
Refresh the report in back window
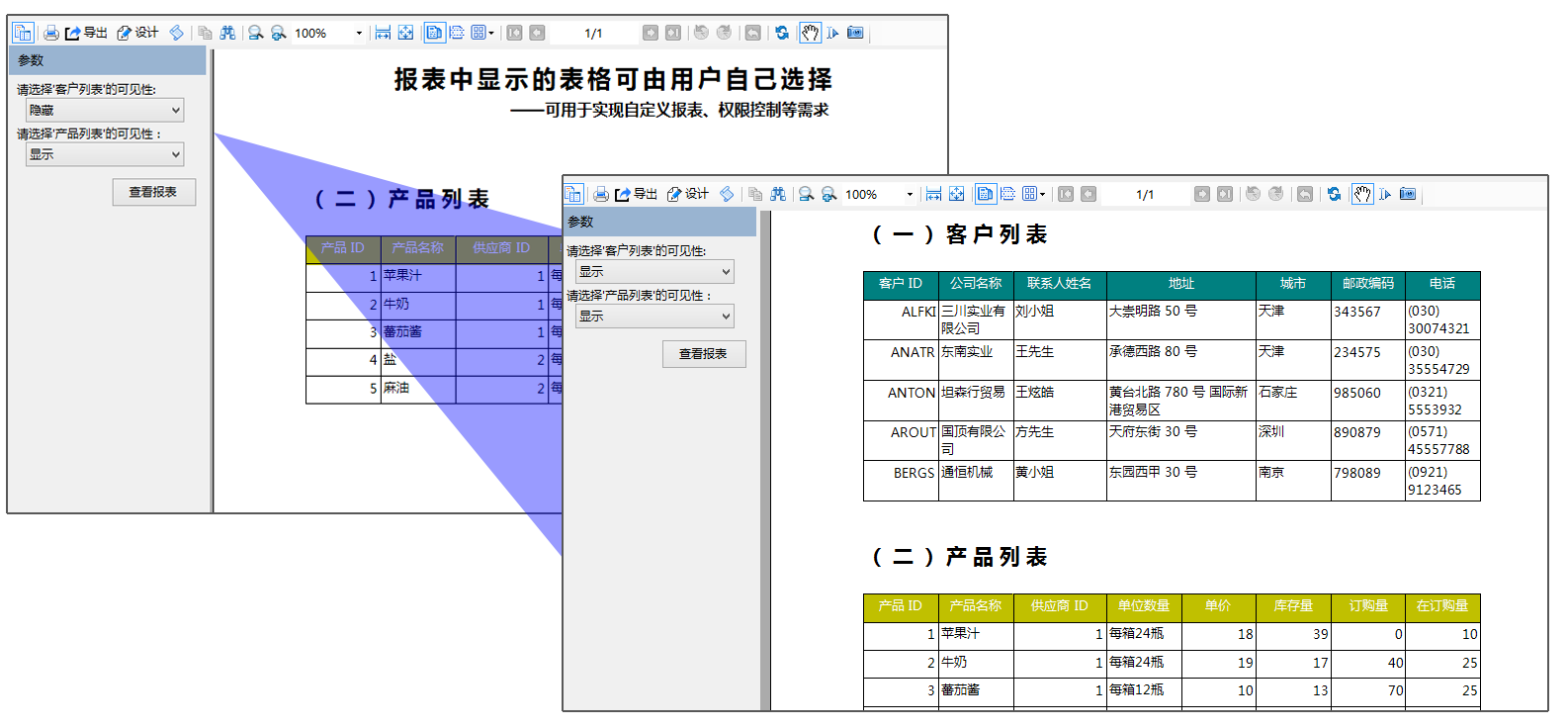tap(782, 33)
